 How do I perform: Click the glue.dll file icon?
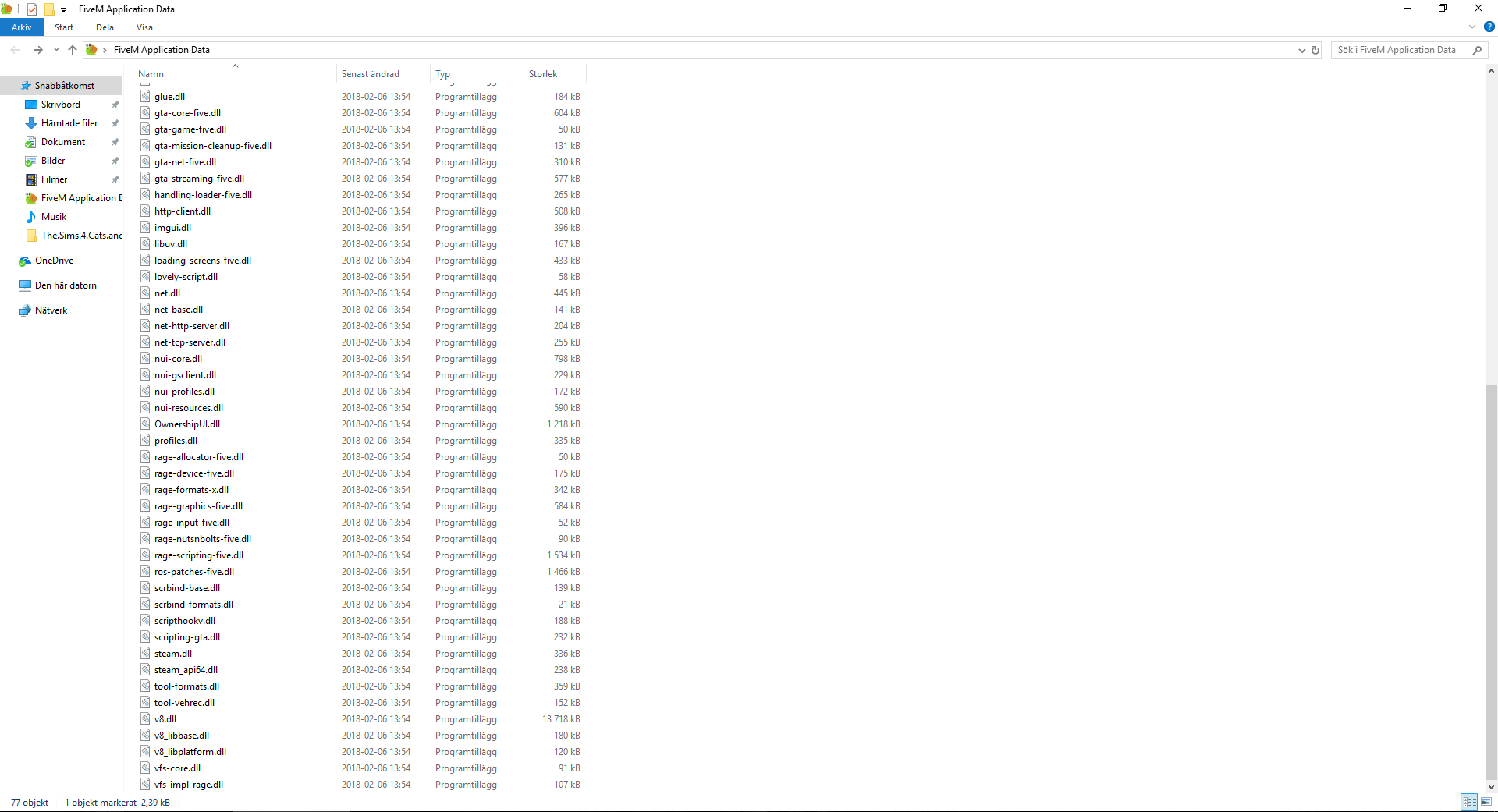145,97
